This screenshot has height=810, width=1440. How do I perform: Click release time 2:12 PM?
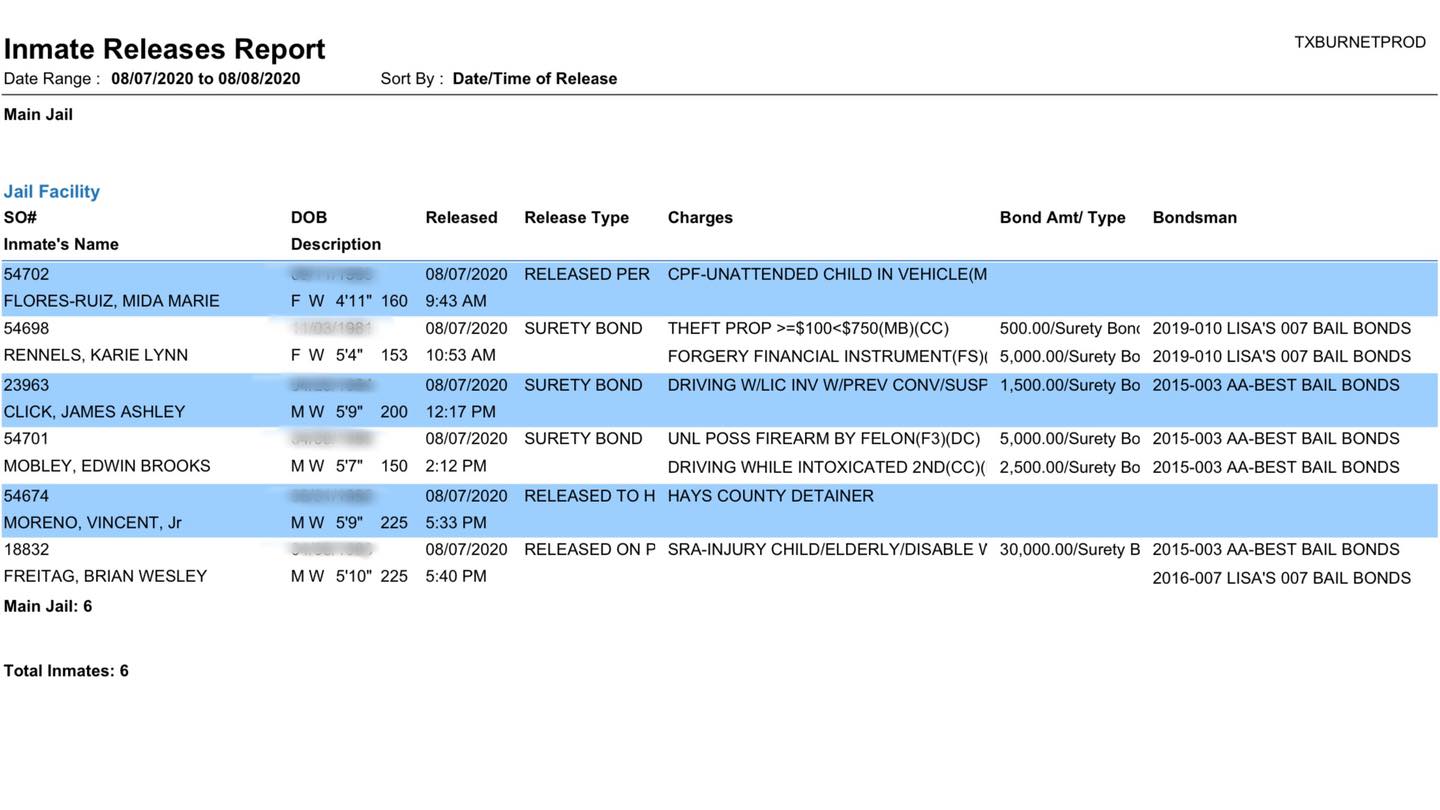click(456, 467)
